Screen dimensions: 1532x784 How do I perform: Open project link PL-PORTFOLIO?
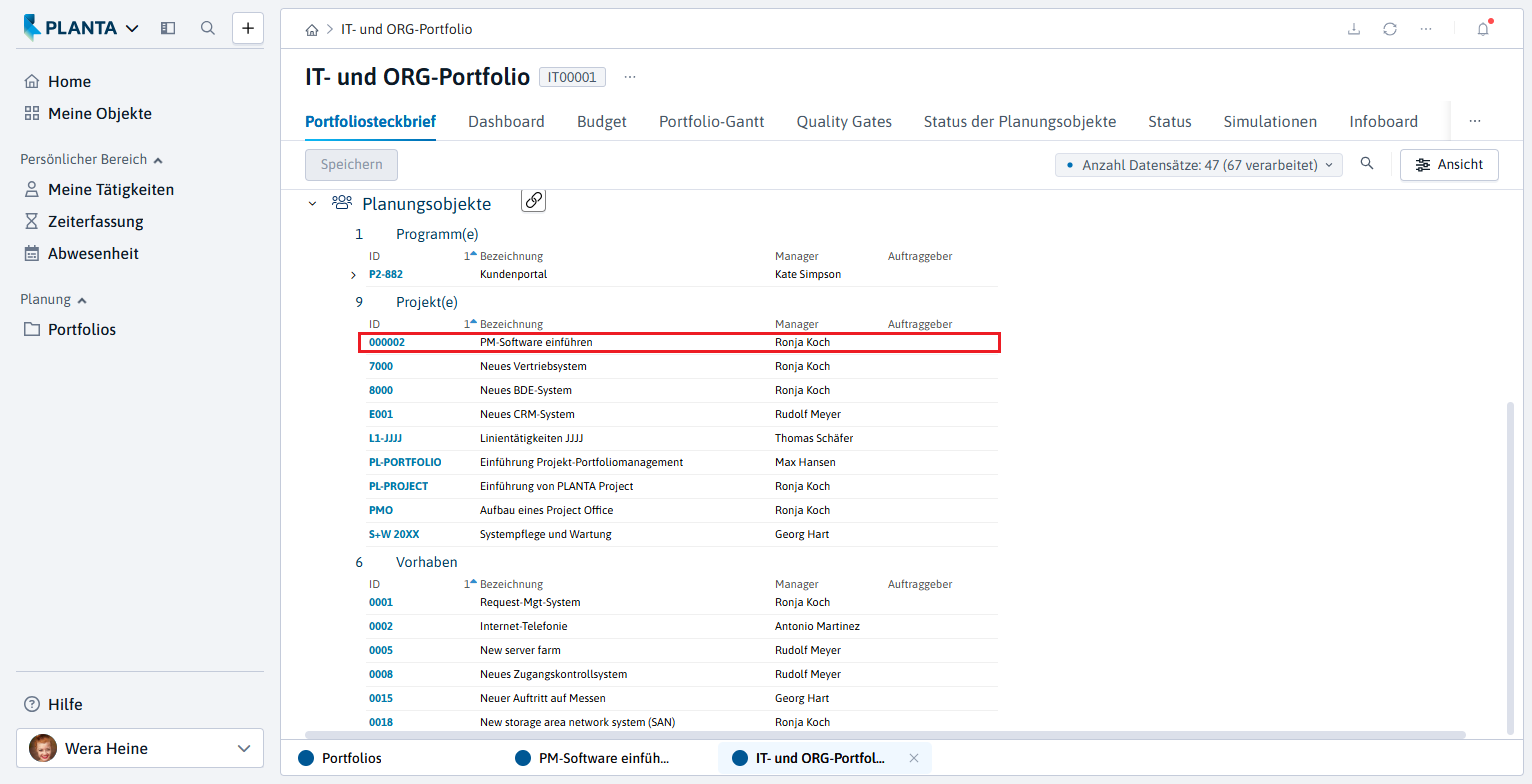405,462
